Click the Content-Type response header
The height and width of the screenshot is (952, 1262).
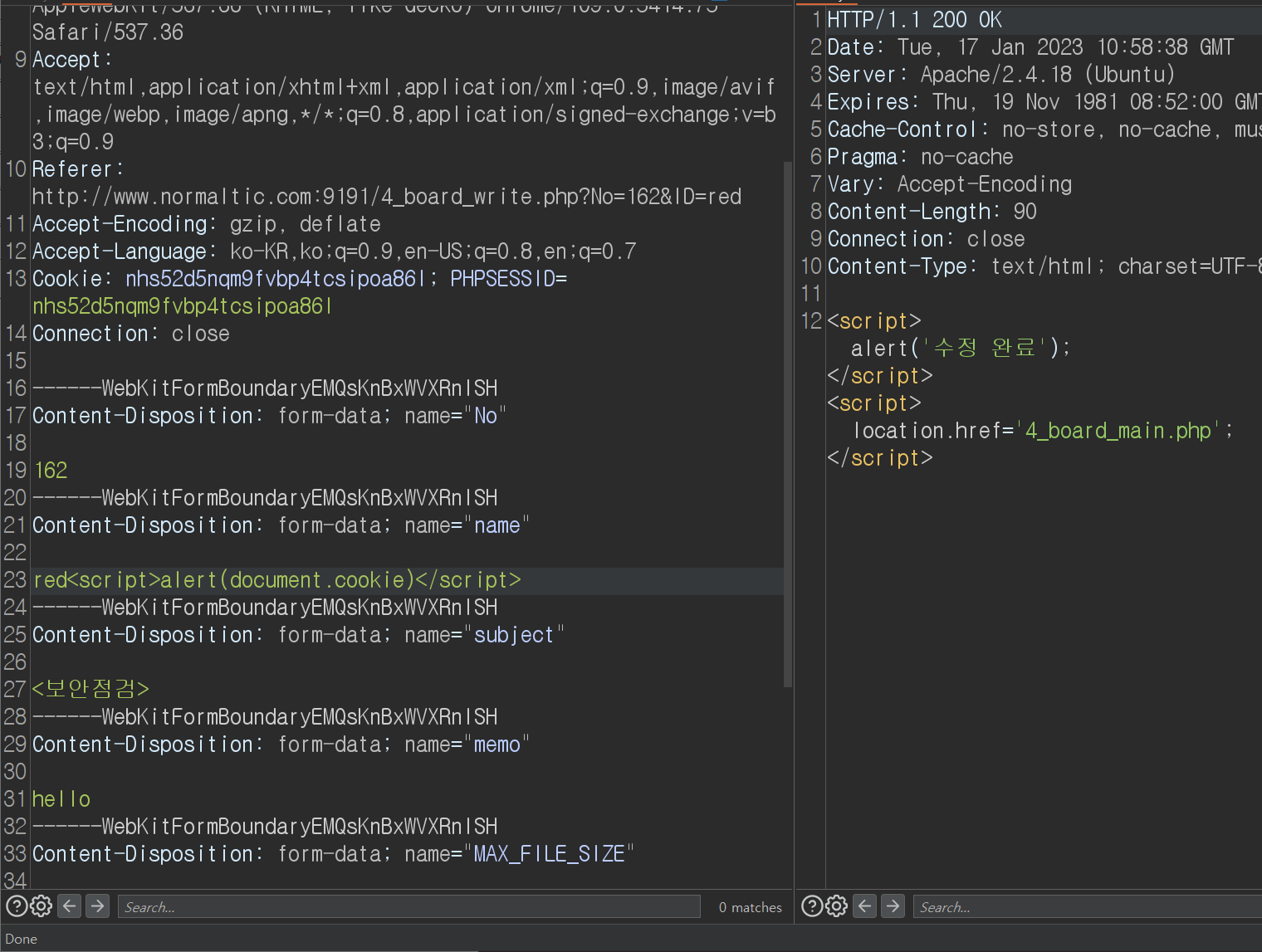tap(1044, 266)
